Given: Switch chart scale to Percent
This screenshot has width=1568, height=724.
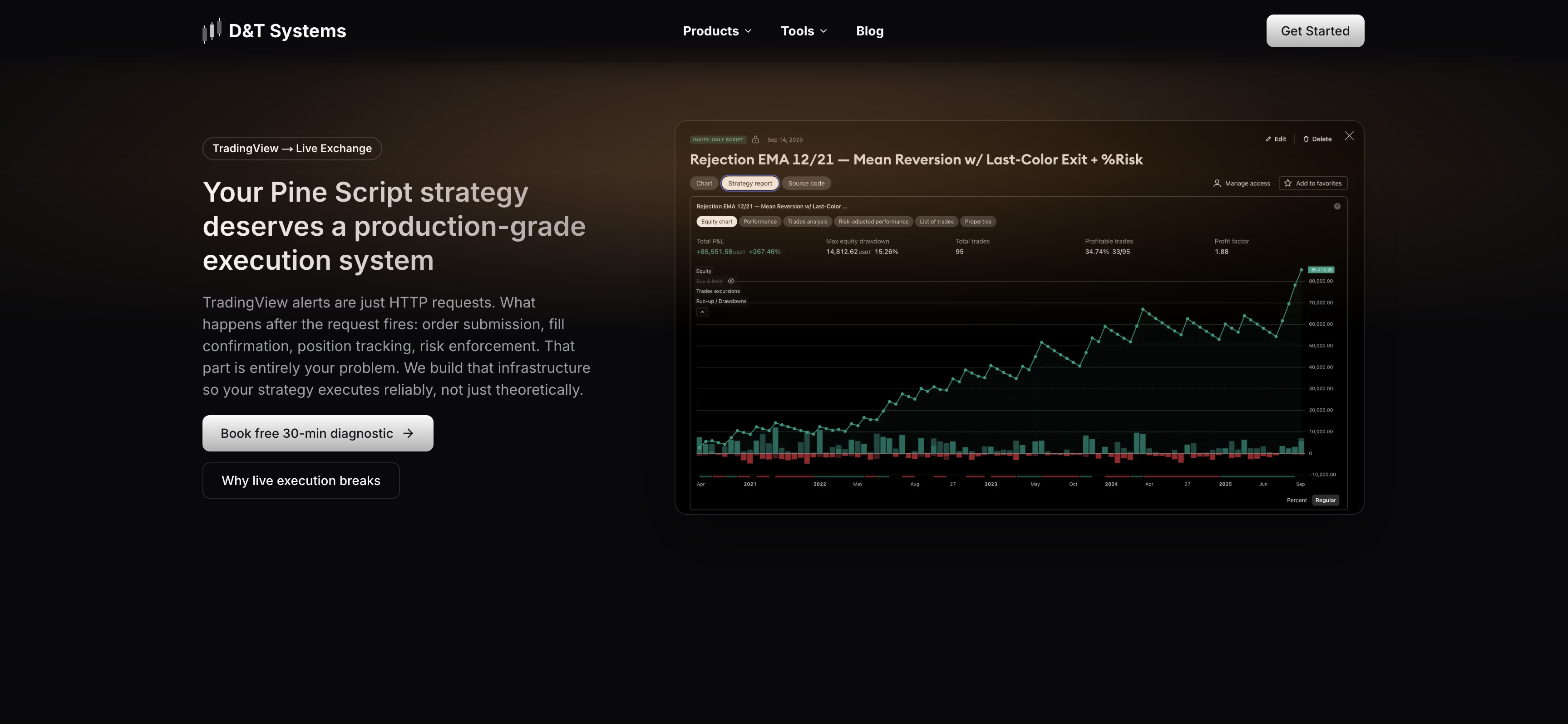Looking at the screenshot, I should point(1297,501).
